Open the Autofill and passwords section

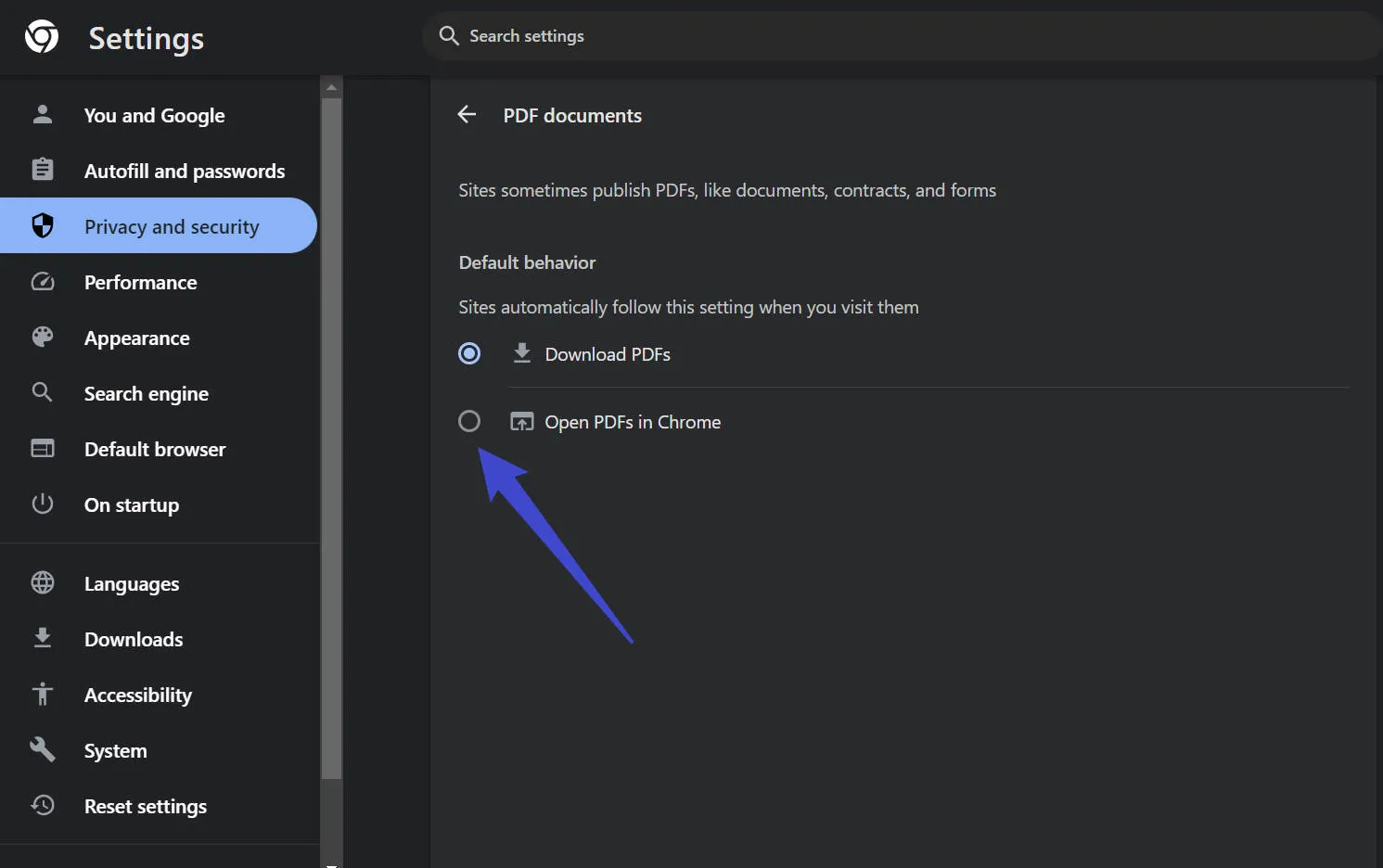point(185,171)
